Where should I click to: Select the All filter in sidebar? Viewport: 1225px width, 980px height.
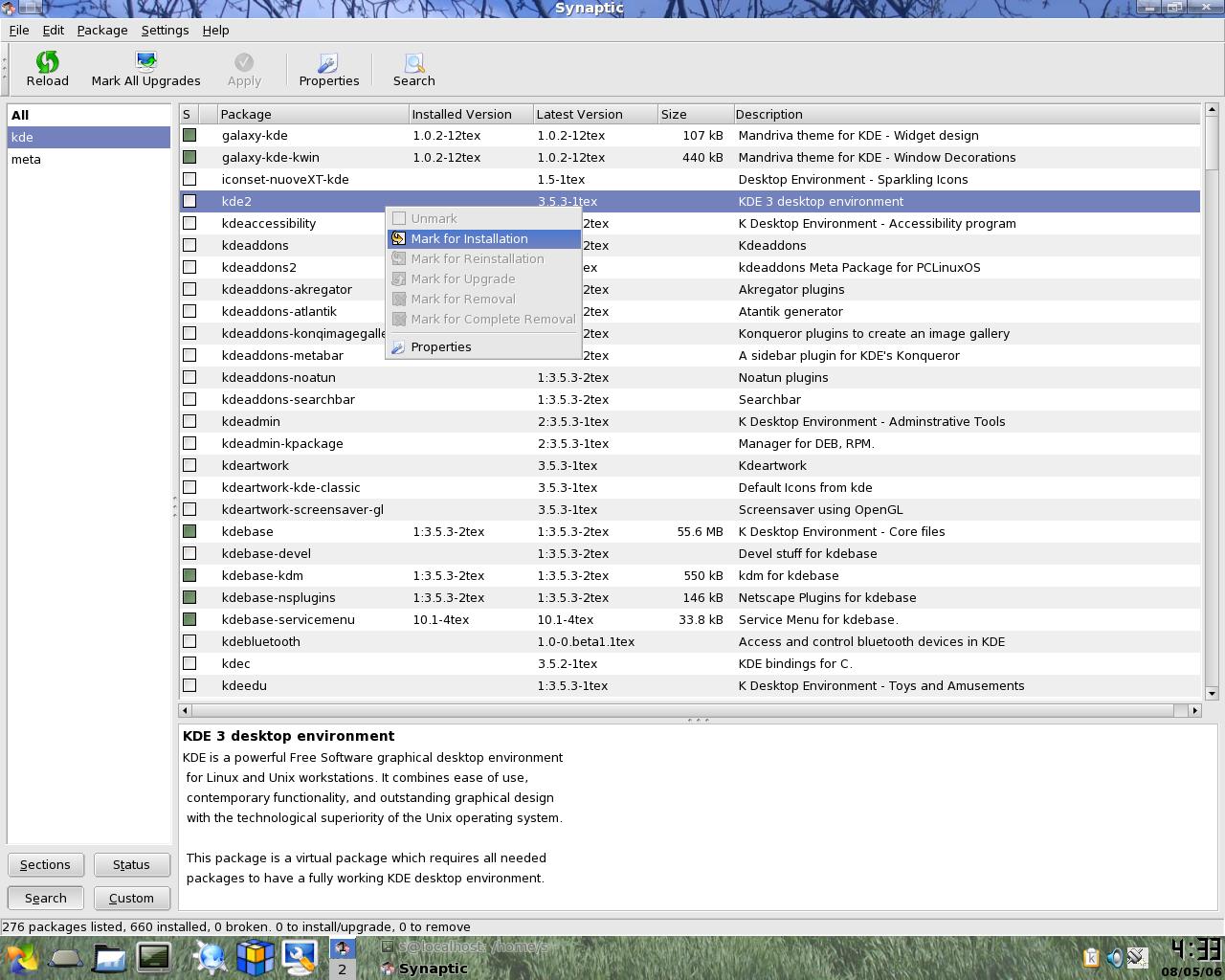click(89, 115)
